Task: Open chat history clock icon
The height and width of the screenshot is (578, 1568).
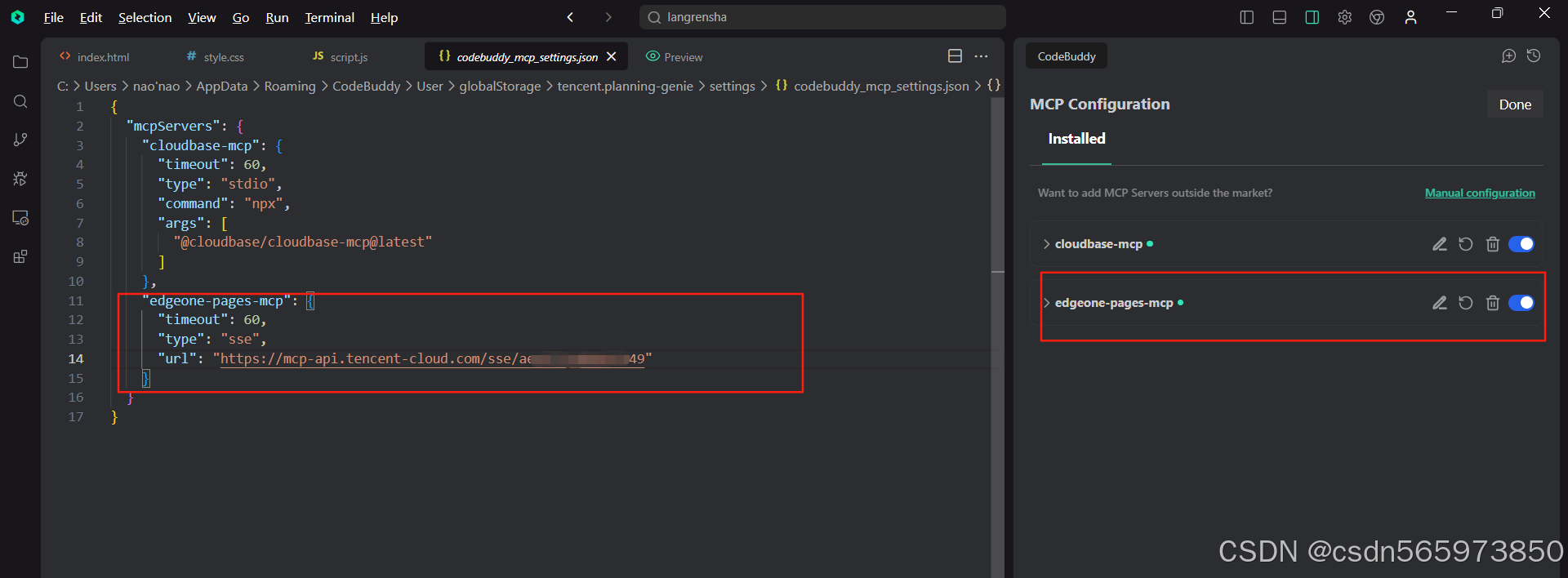Action: pos(1534,56)
